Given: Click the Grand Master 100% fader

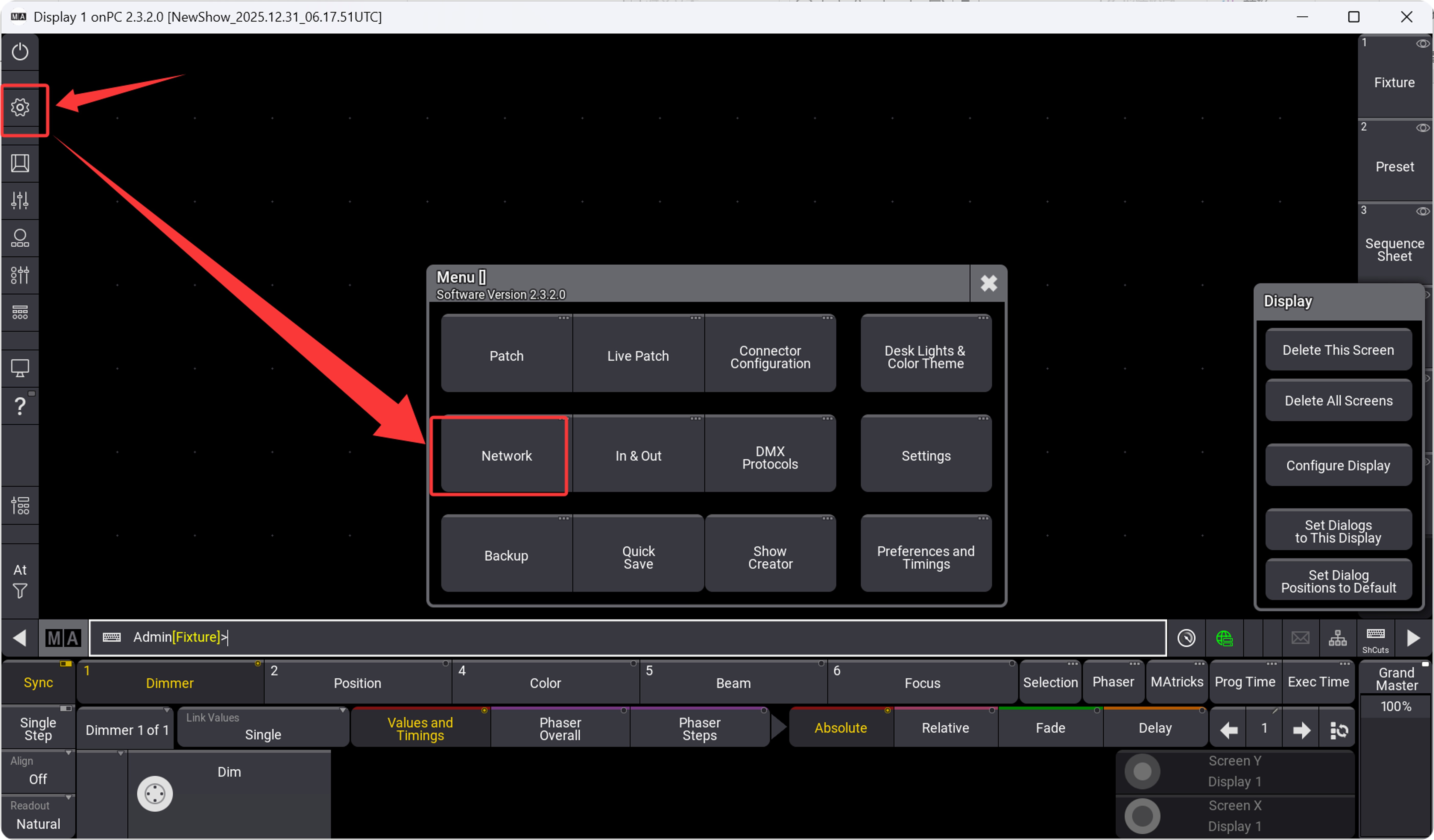Looking at the screenshot, I should click(1395, 706).
